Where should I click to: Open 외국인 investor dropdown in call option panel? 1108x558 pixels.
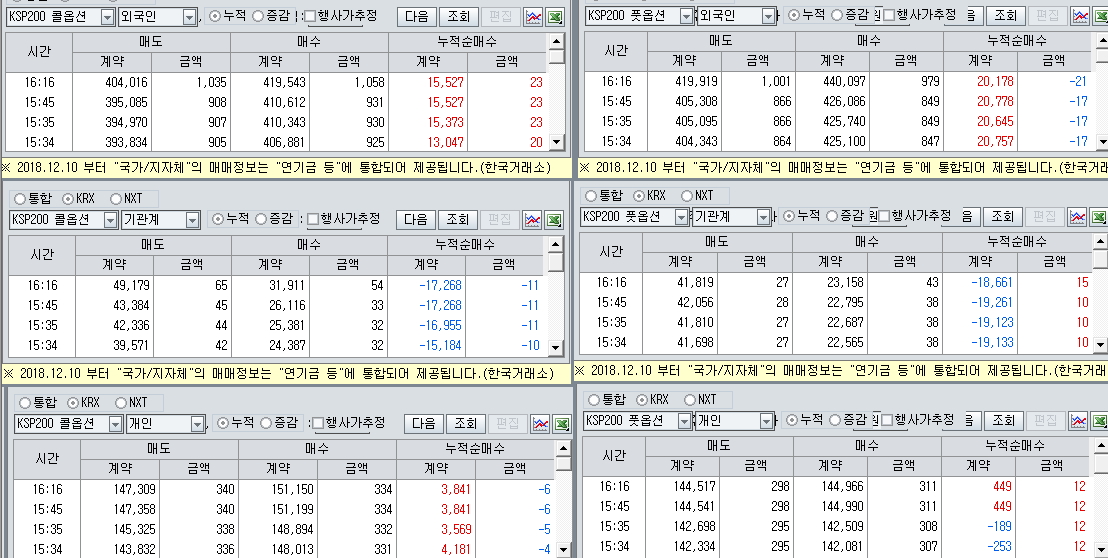(x=189, y=17)
